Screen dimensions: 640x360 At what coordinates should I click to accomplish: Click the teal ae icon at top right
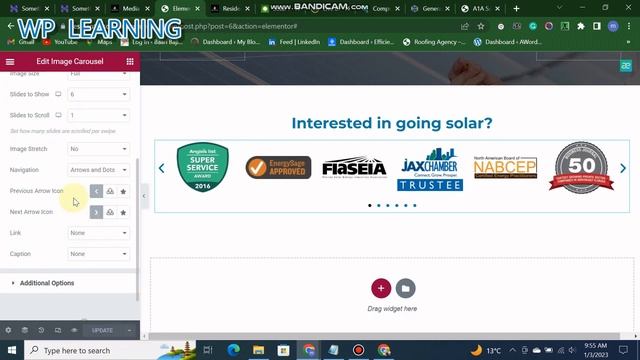(x=626, y=66)
